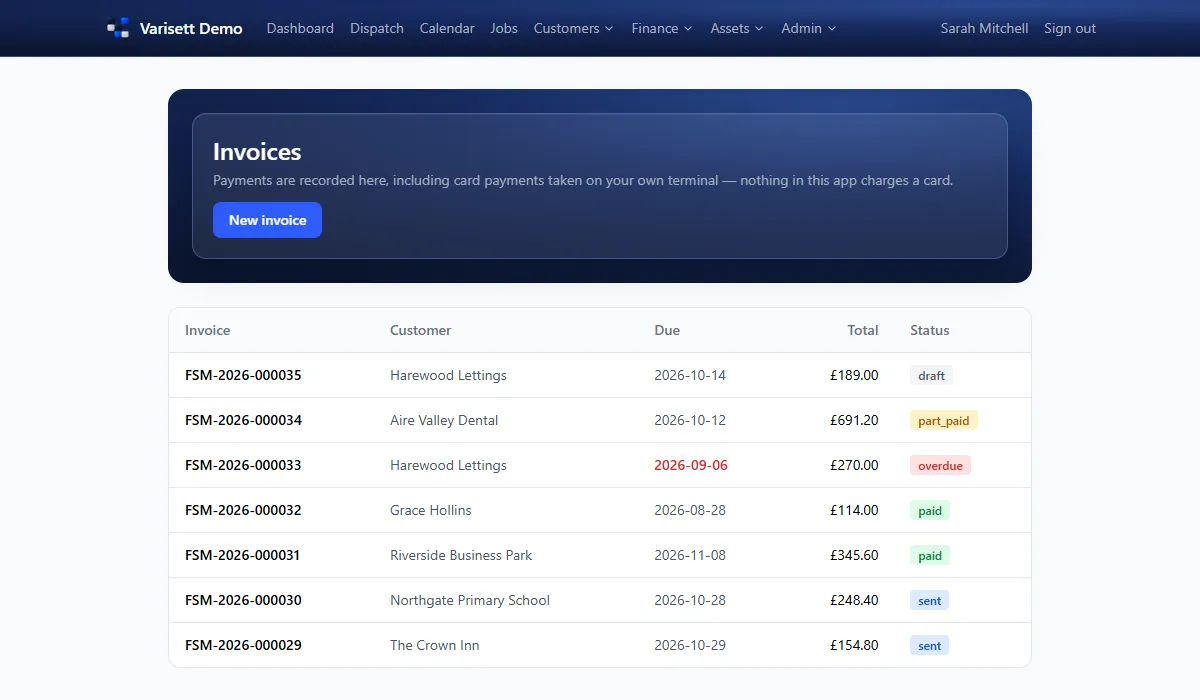Viewport: 1200px width, 700px height.
Task: Click the due date 2026-10-29
Action: [x=690, y=645]
